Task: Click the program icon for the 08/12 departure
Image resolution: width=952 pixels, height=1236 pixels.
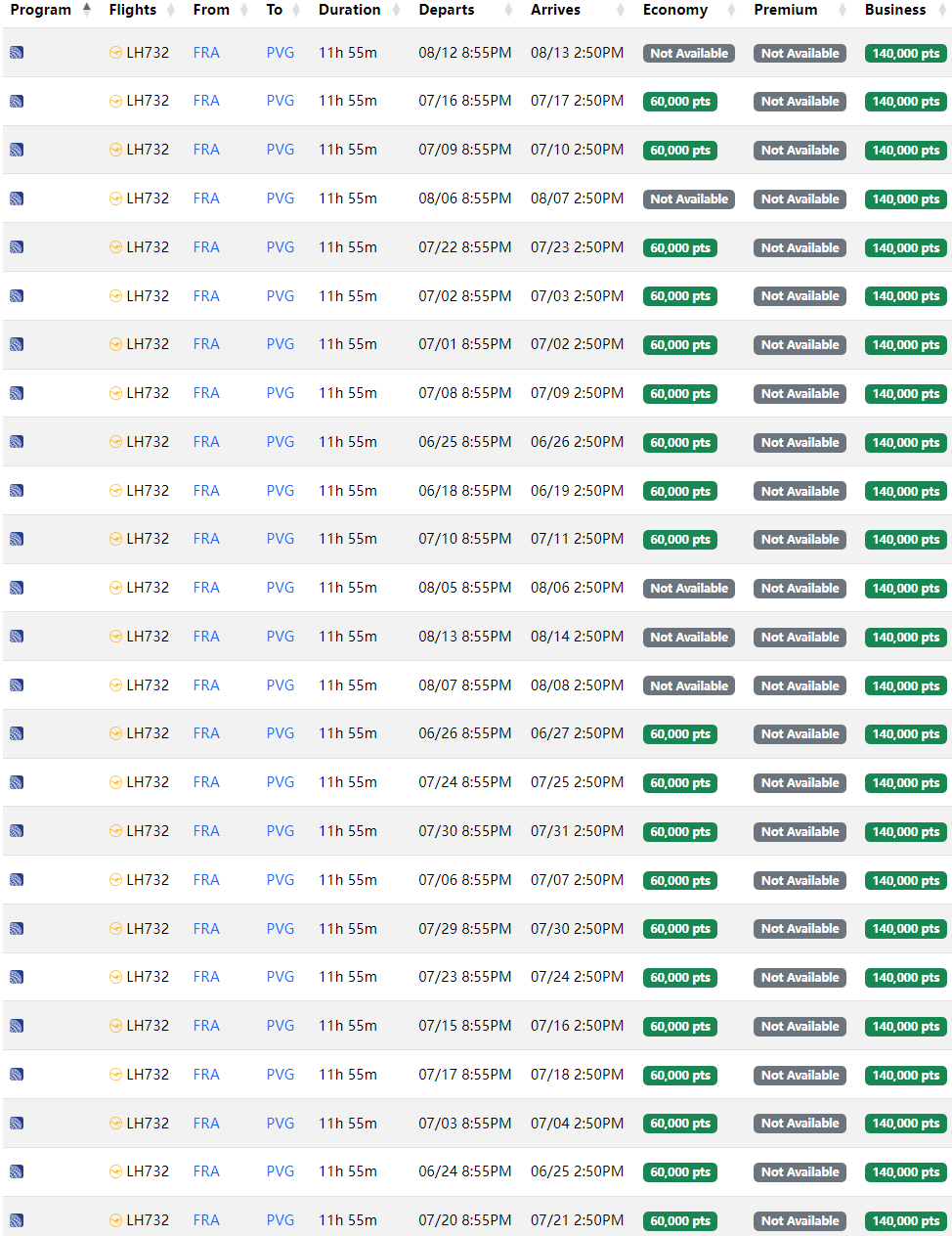Action: (x=17, y=53)
